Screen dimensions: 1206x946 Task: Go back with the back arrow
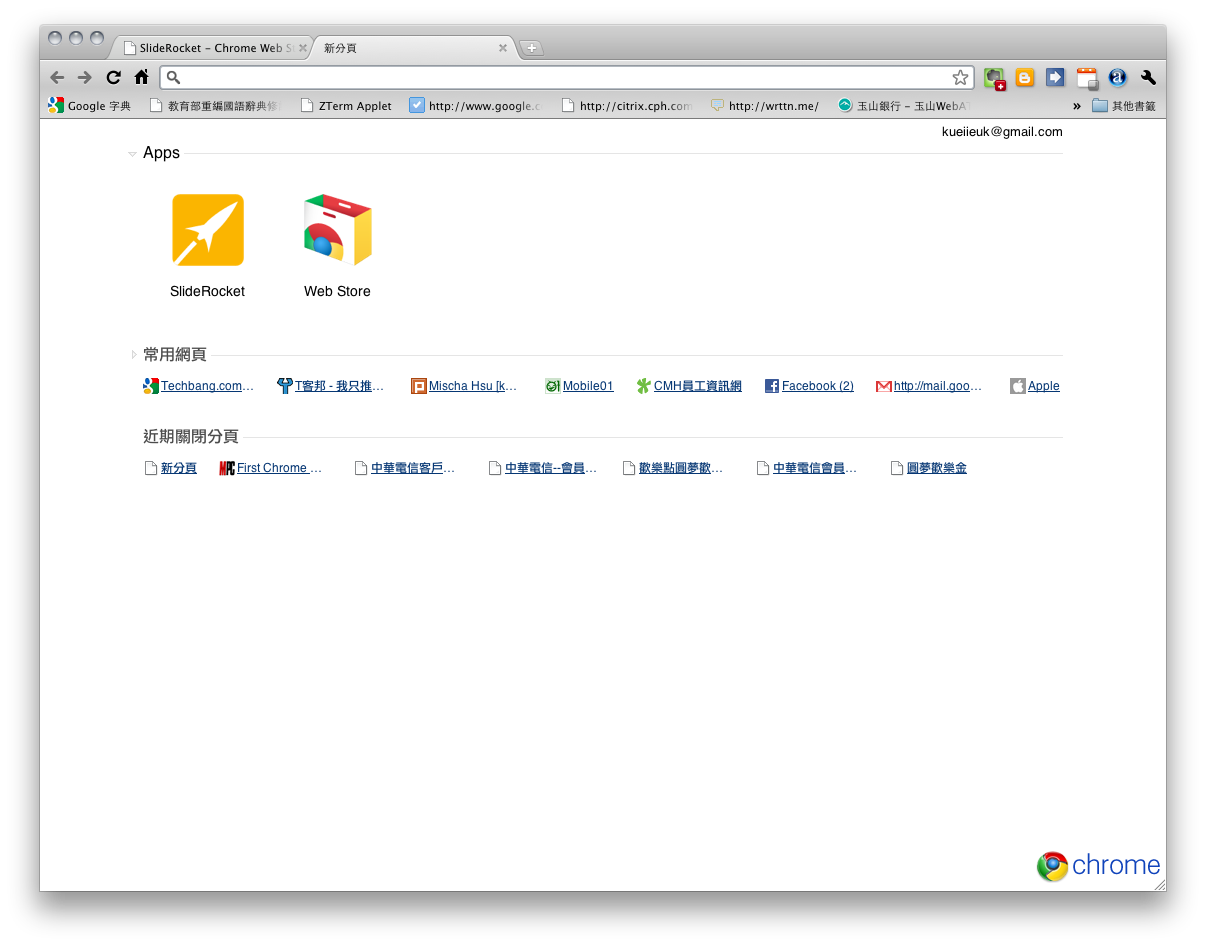[57, 77]
